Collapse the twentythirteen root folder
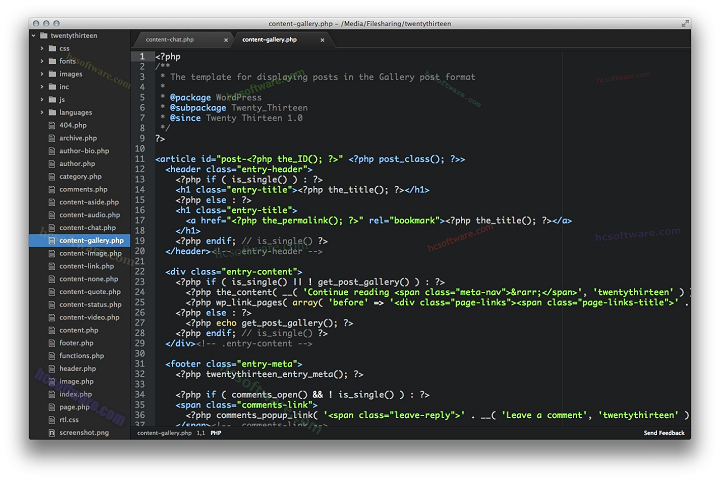Image resolution: width=720 pixels, height=480 pixels. 34,35
